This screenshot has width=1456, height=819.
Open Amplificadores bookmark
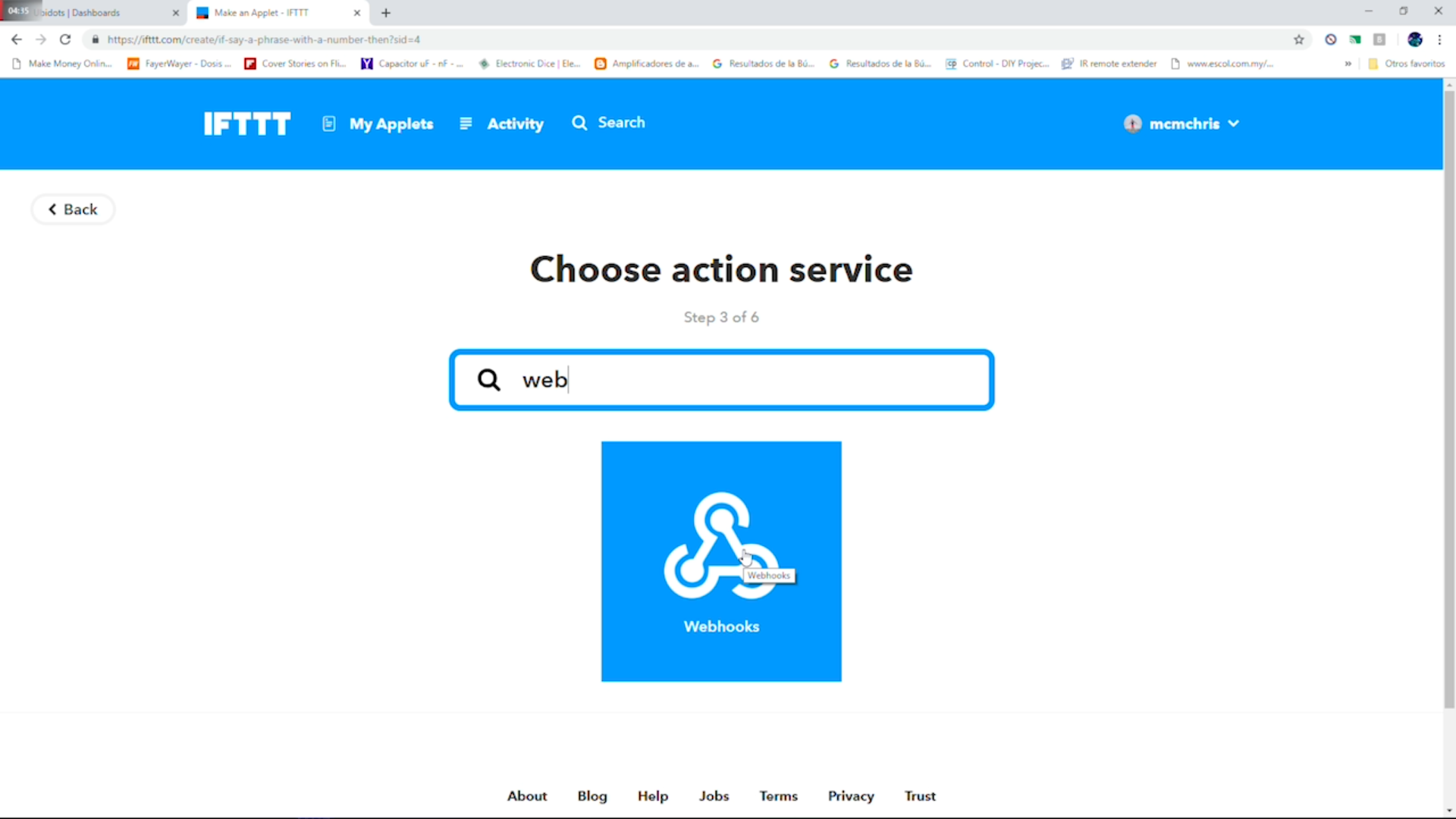(x=647, y=64)
